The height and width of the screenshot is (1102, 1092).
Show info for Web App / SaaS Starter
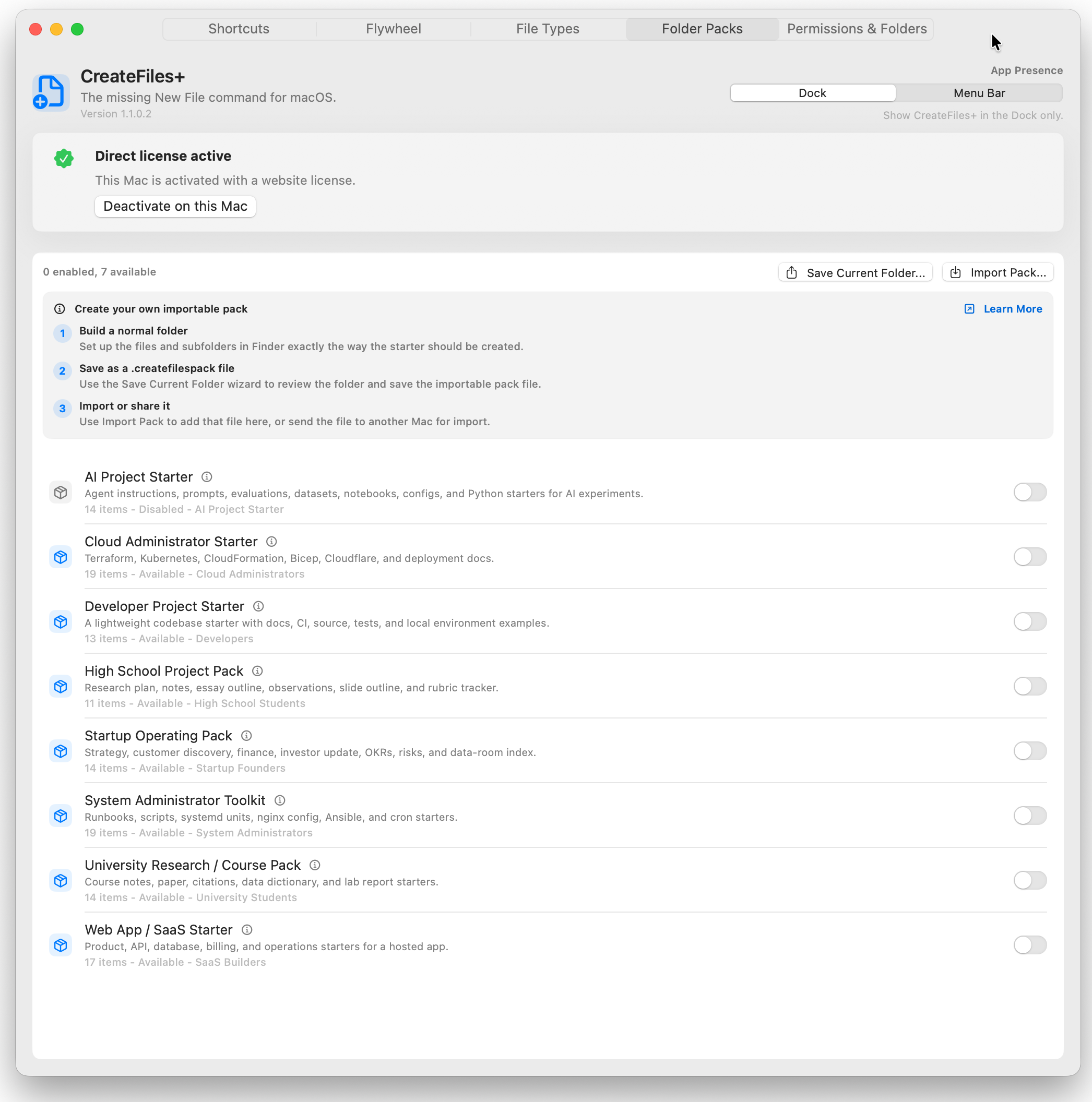coord(247,930)
